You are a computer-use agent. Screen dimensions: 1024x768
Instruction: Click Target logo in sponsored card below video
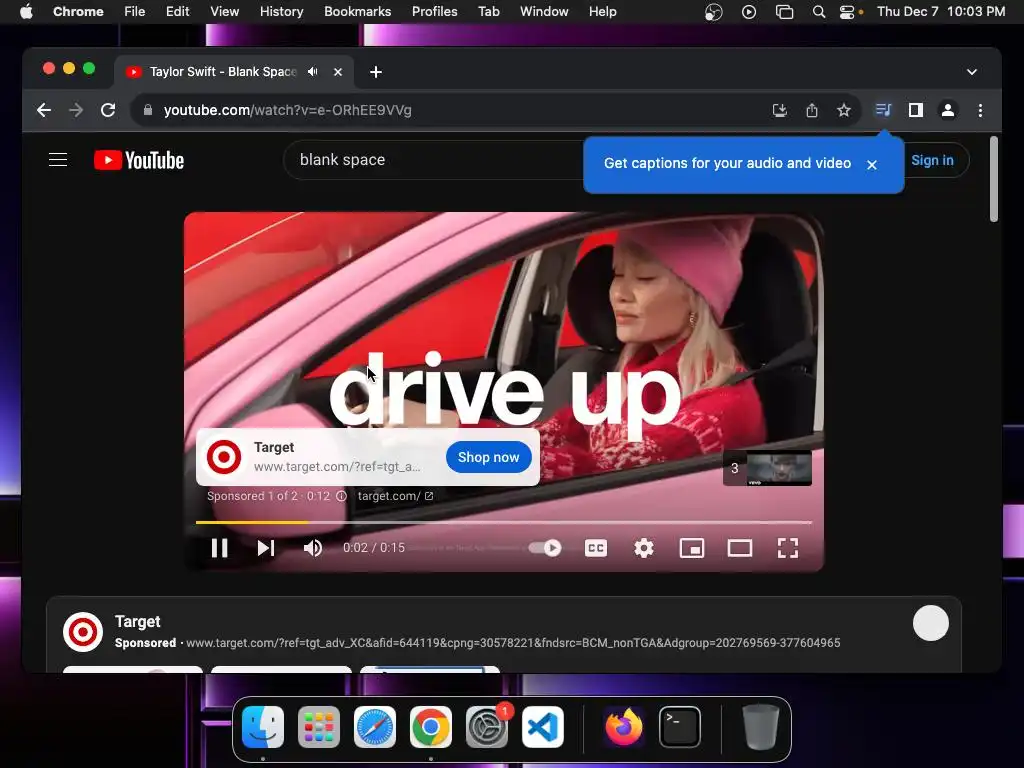pos(83,632)
